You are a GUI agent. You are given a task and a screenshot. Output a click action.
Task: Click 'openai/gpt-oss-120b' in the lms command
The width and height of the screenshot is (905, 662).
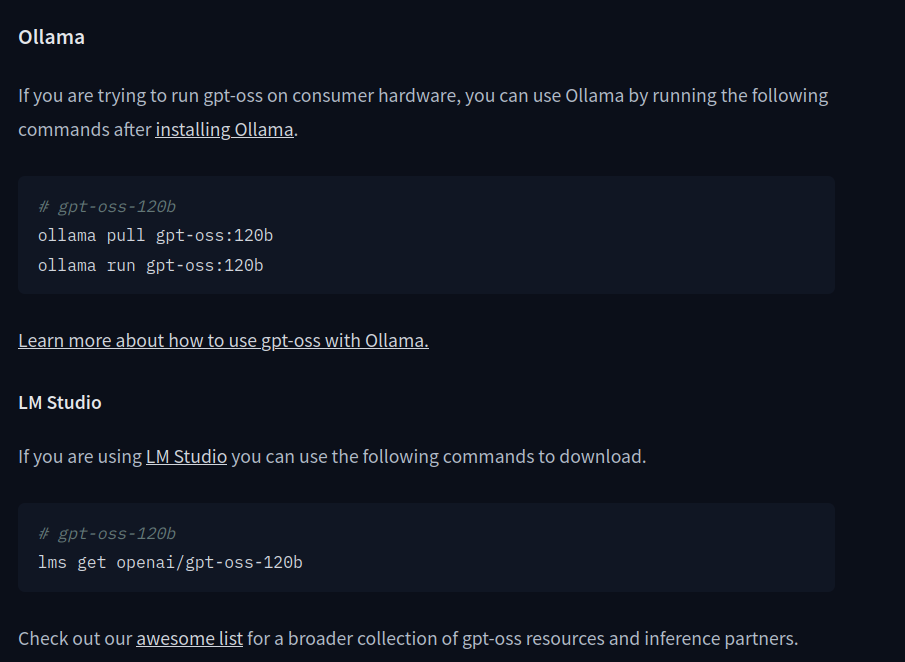coord(209,562)
